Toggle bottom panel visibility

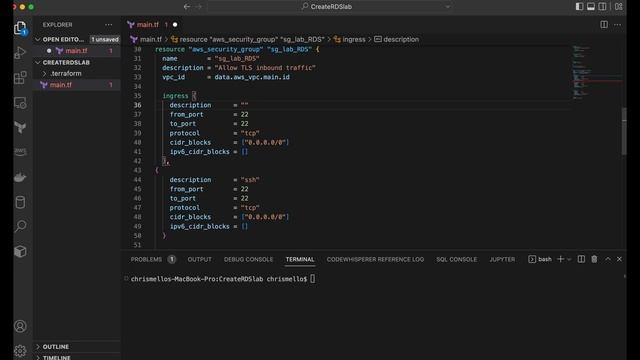pos(591,7)
